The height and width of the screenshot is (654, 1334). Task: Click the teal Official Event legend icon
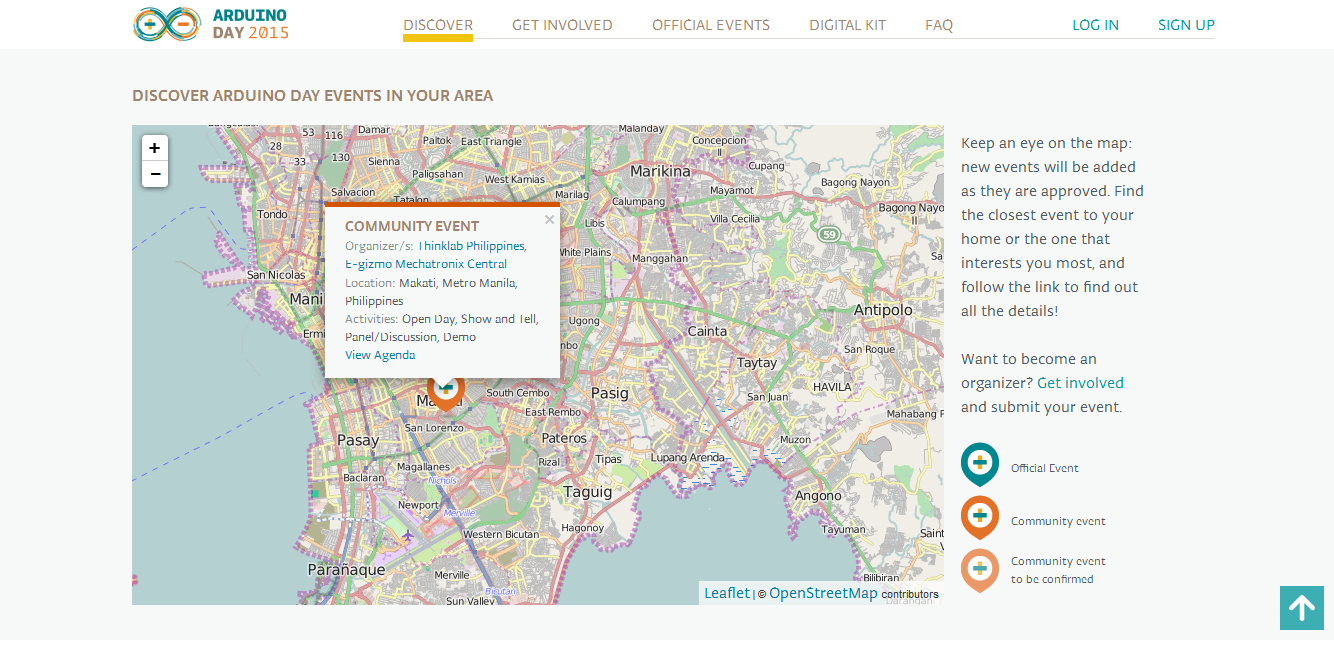coord(979,464)
